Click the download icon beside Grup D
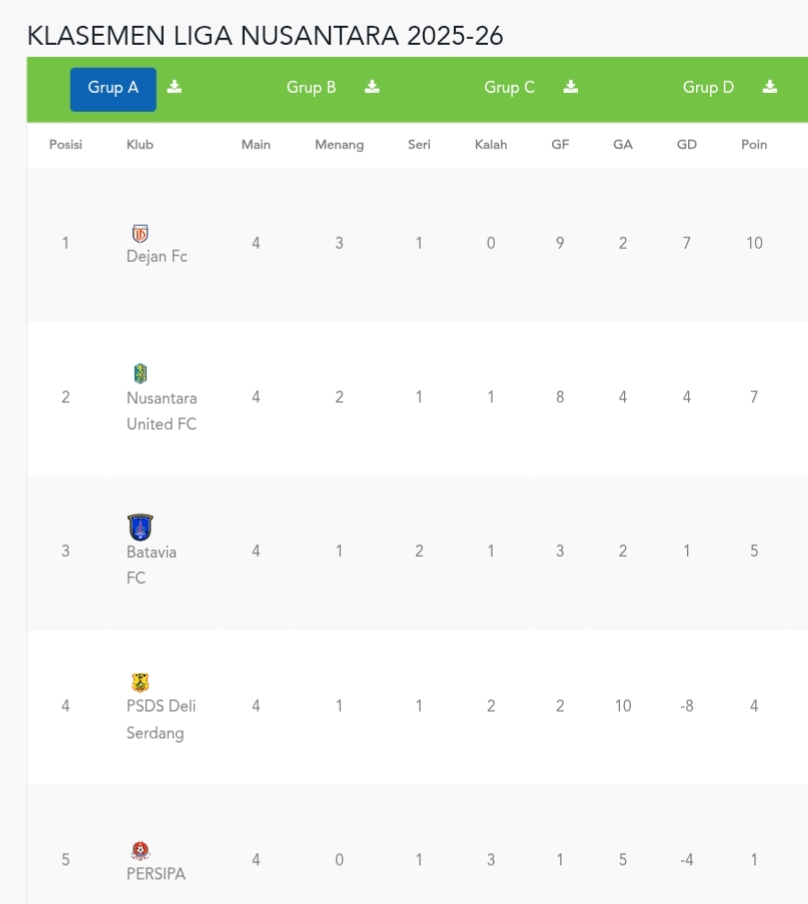Image resolution: width=808 pixels, height=904 pixels. [x=769, y=87]
